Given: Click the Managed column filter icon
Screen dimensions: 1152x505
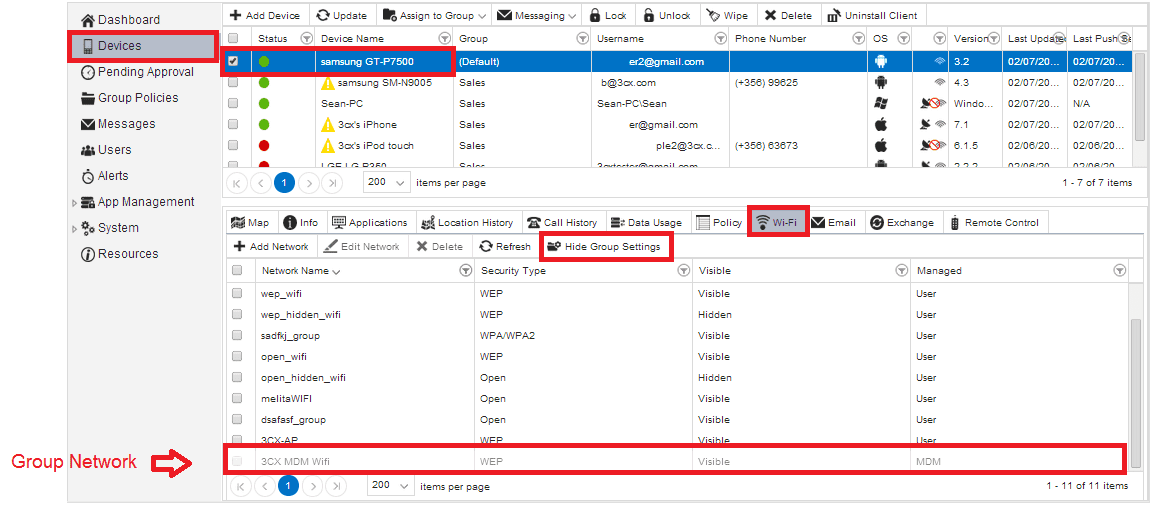Looking at the screenshot, I should tap(1119, 271).
